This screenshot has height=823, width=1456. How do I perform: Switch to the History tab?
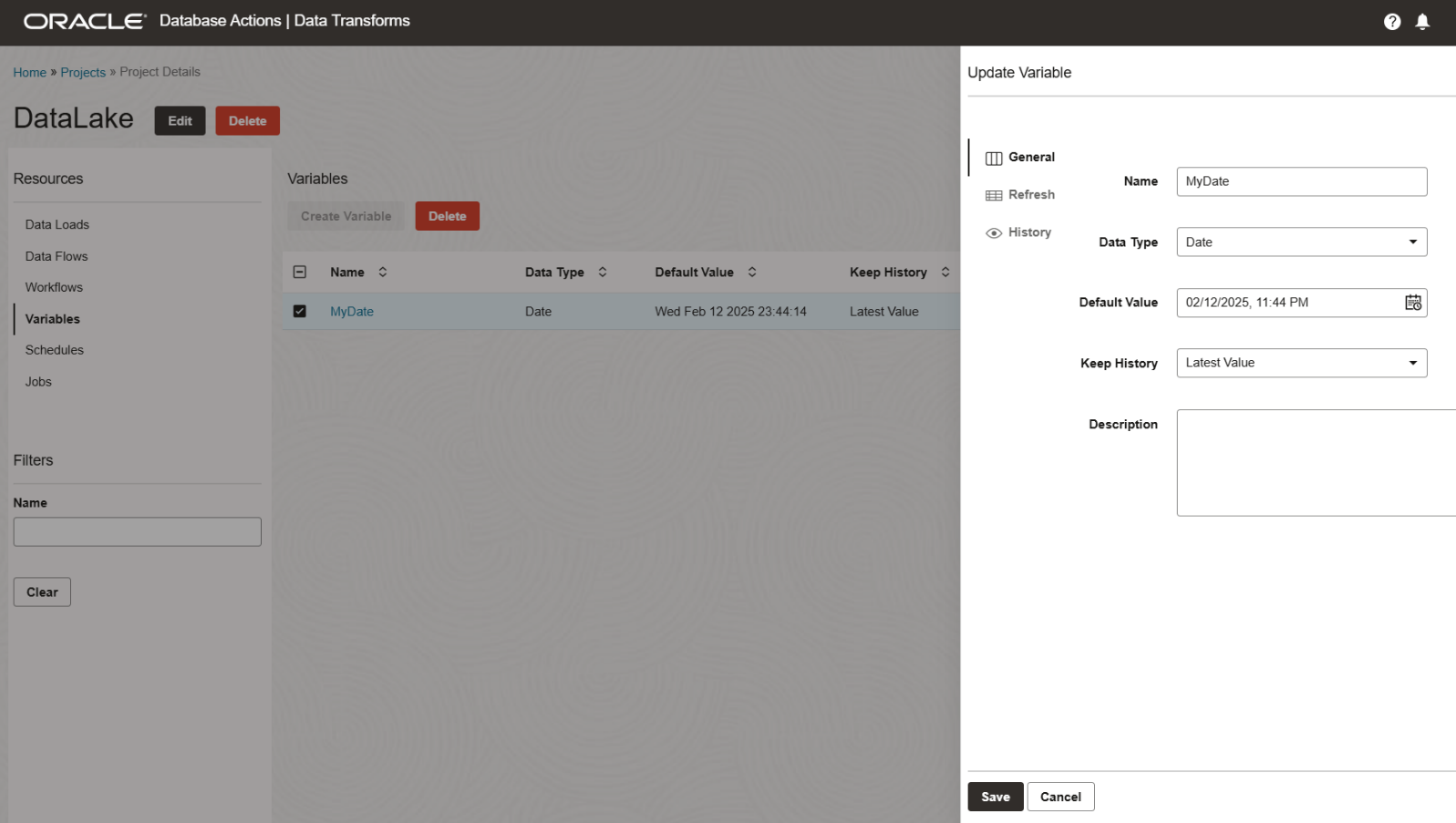pos(1018,232)
